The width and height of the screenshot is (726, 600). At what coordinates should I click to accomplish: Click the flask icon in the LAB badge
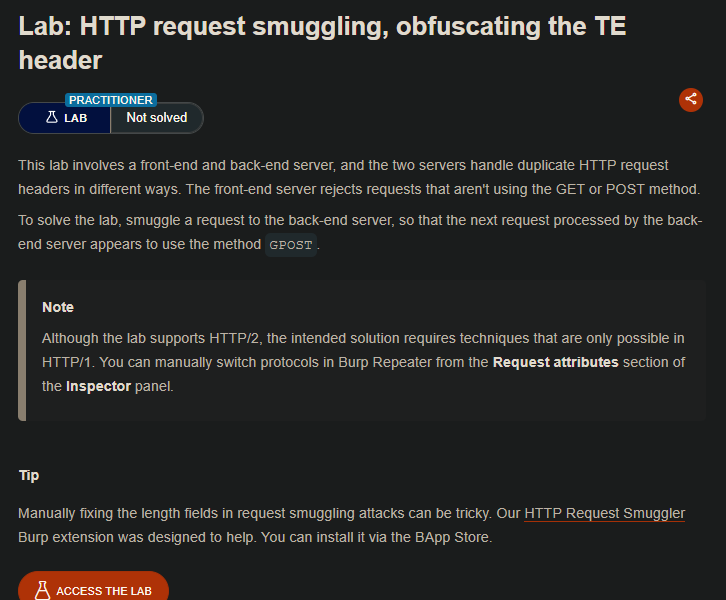[x=51, y=118]
